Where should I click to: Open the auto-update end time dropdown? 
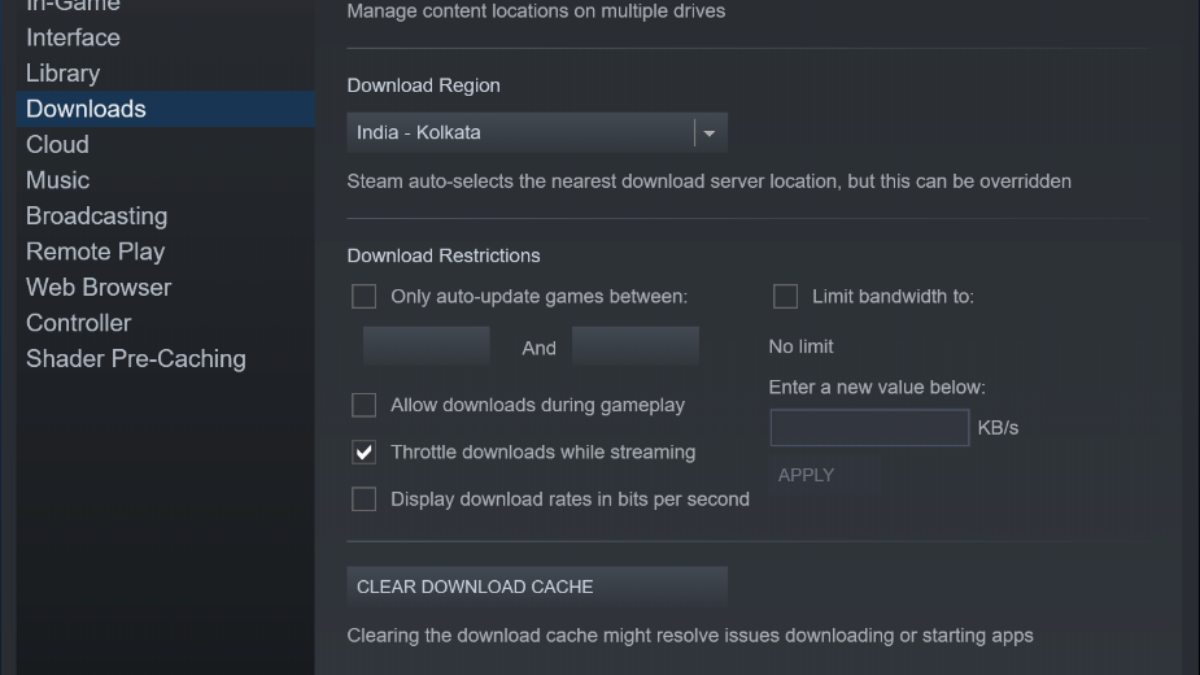coord(635,347)
